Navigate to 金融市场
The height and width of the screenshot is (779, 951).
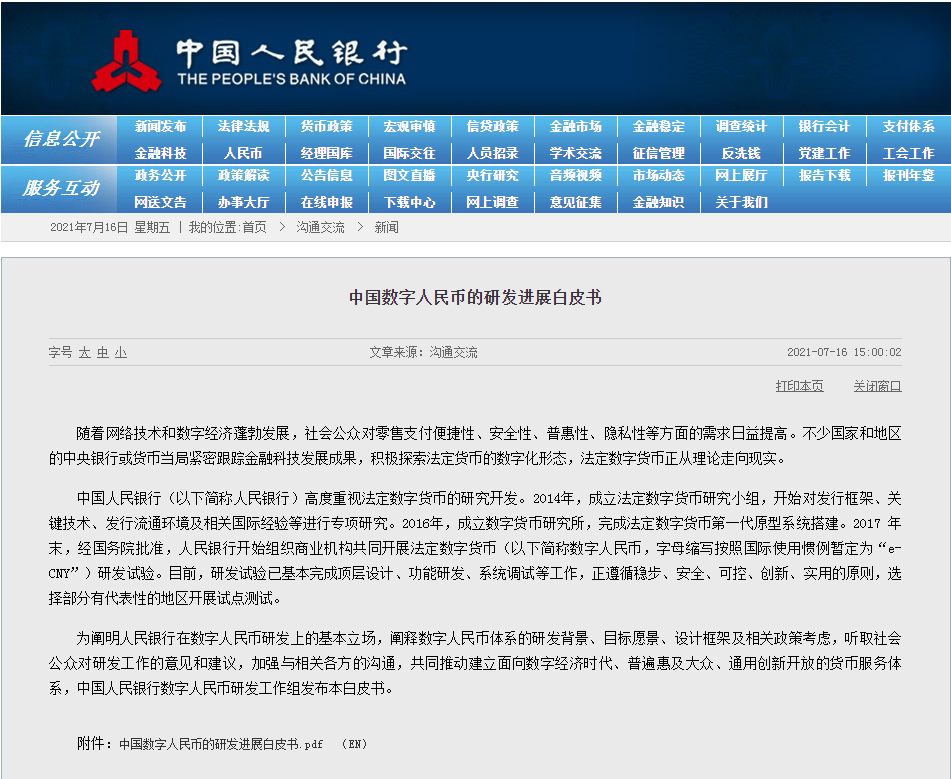(576, 126)
